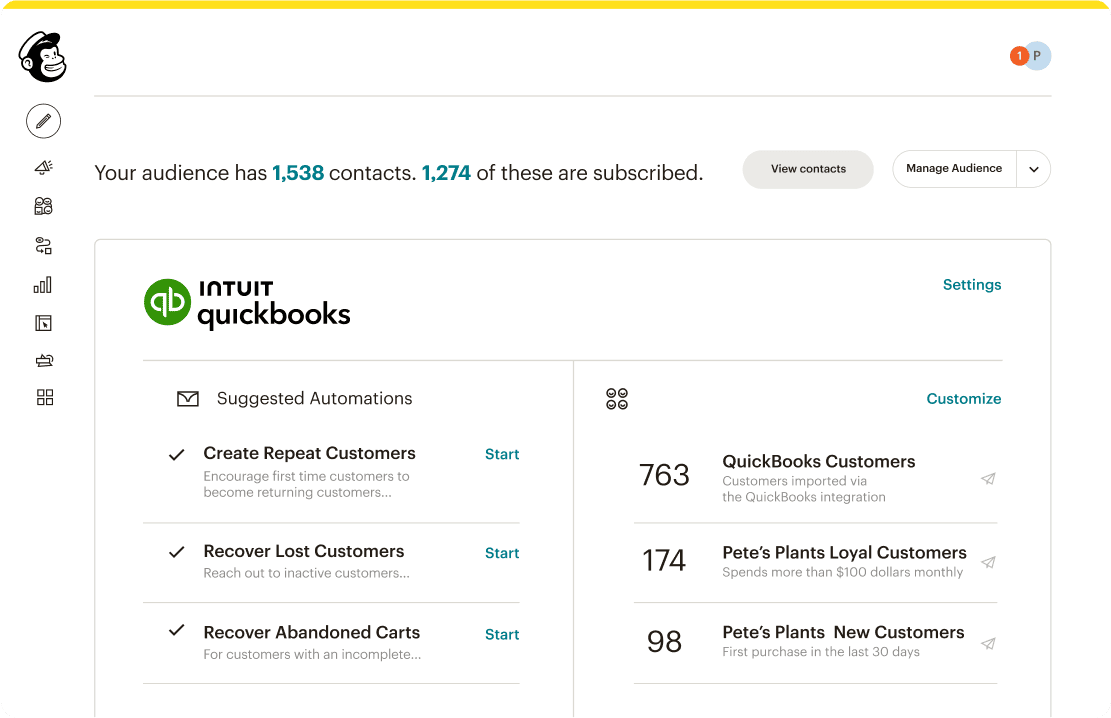
Task: Click send icon for Pete's Plants Loyal Customers
Action: [x=988, y=562]
